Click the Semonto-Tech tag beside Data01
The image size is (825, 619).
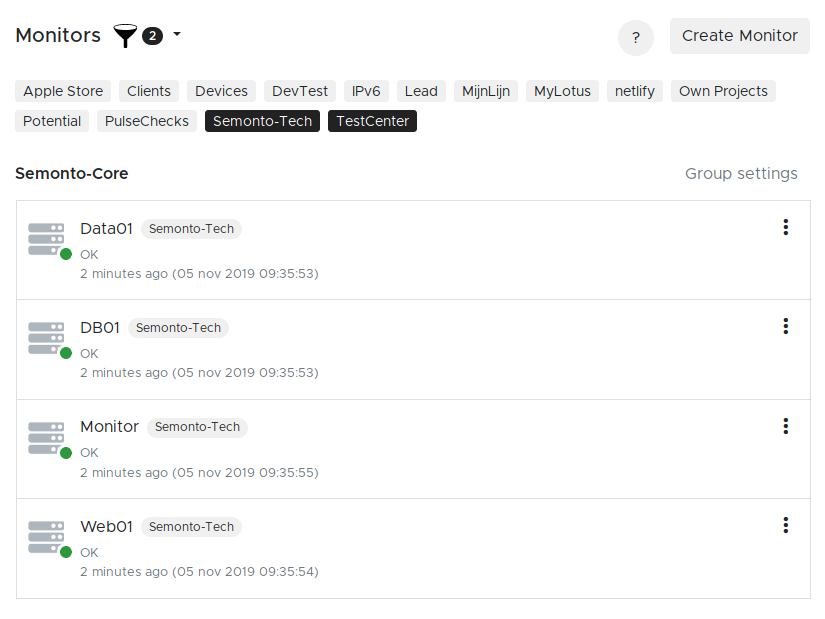[x=191, y=229]
